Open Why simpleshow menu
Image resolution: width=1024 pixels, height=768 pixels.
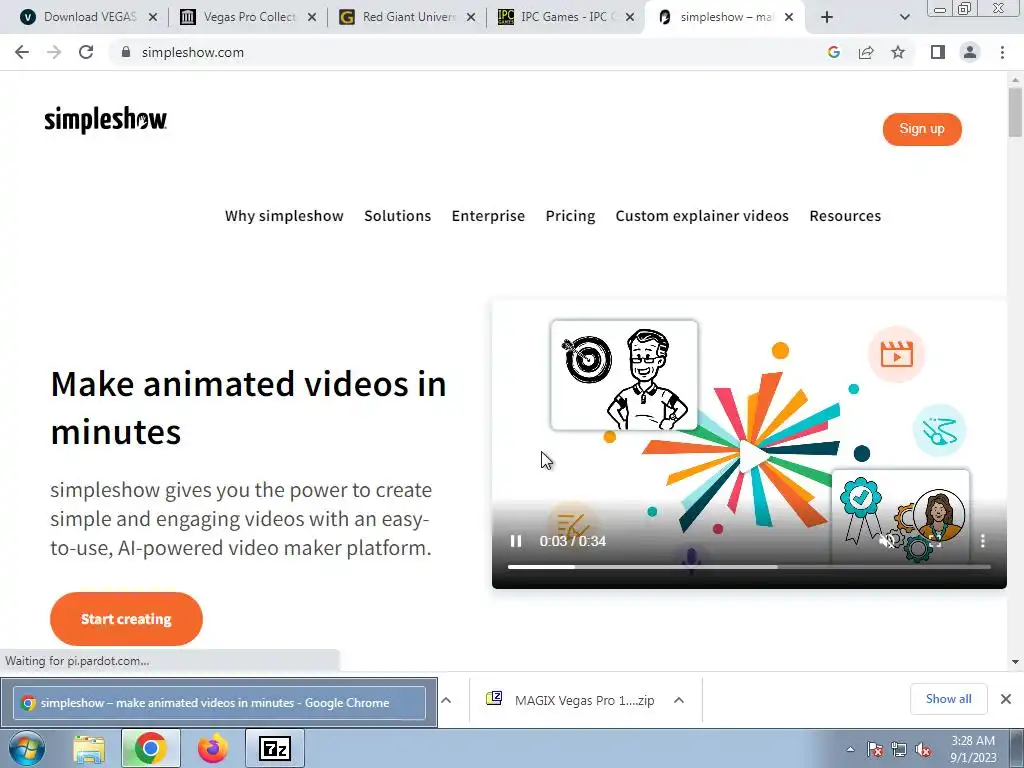click(x=284, y=216)
